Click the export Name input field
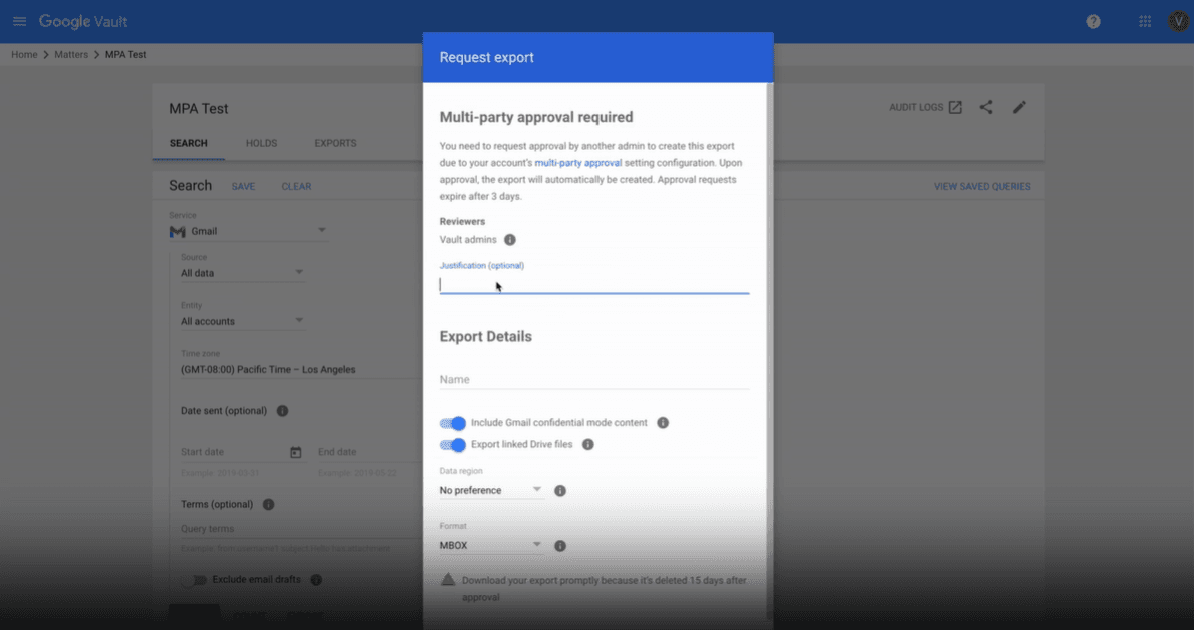 click(x=594, y=380)
